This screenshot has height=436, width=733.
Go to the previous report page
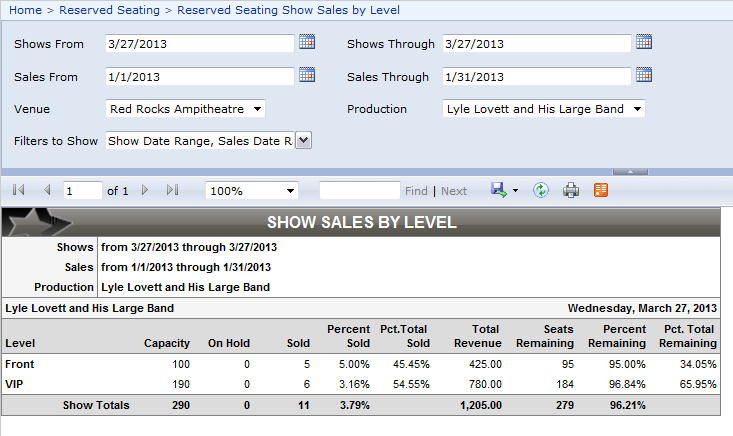pyautogui.click(x=46, y=190)
